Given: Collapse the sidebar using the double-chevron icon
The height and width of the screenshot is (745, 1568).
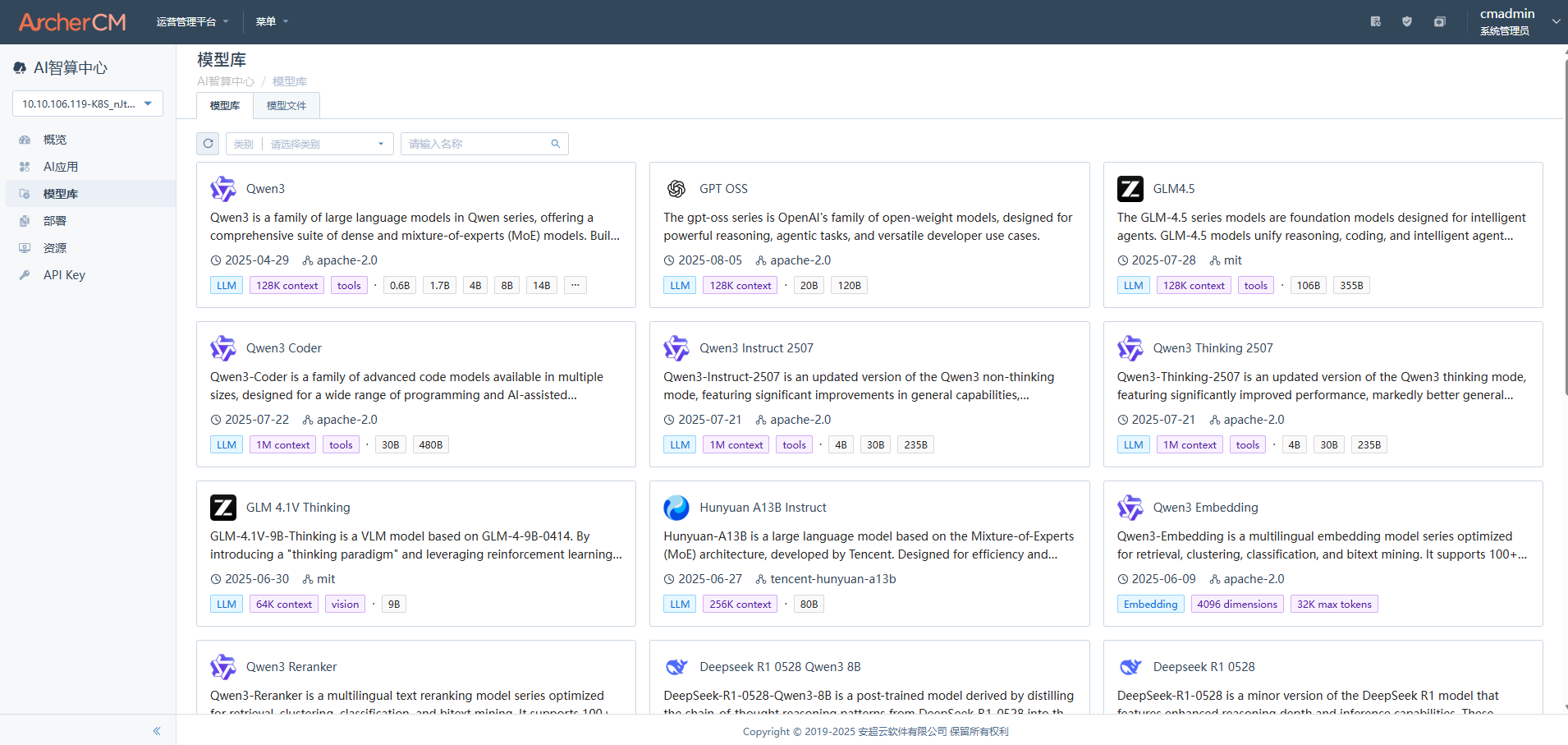Looking at the screenshot, I should (x=157, y=730).
